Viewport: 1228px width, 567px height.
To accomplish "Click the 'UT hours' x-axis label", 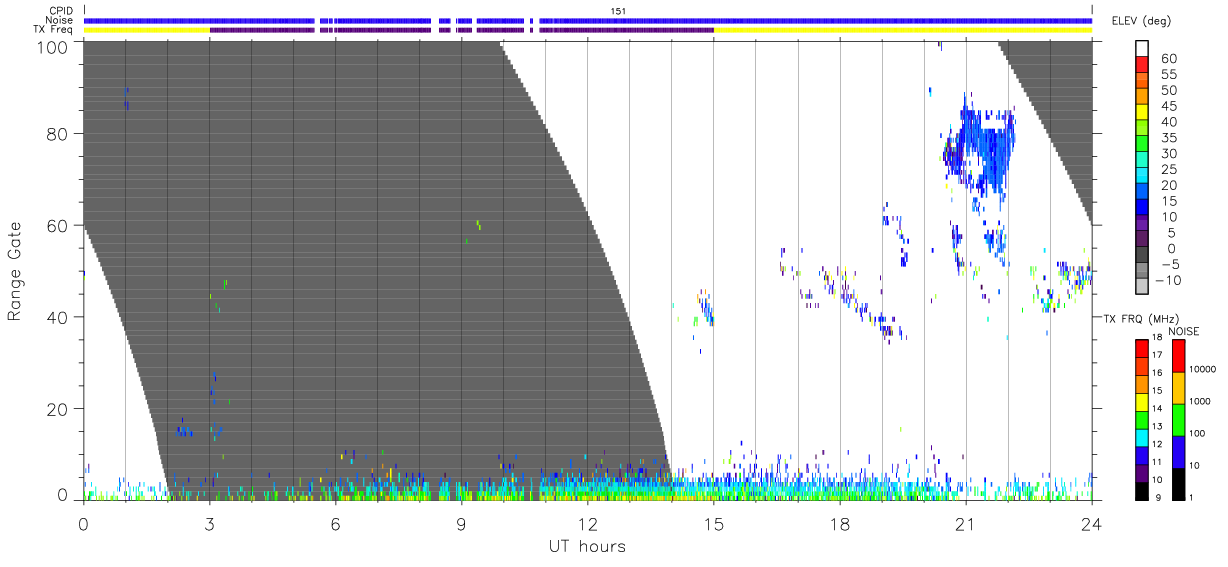I will point(587,547).
